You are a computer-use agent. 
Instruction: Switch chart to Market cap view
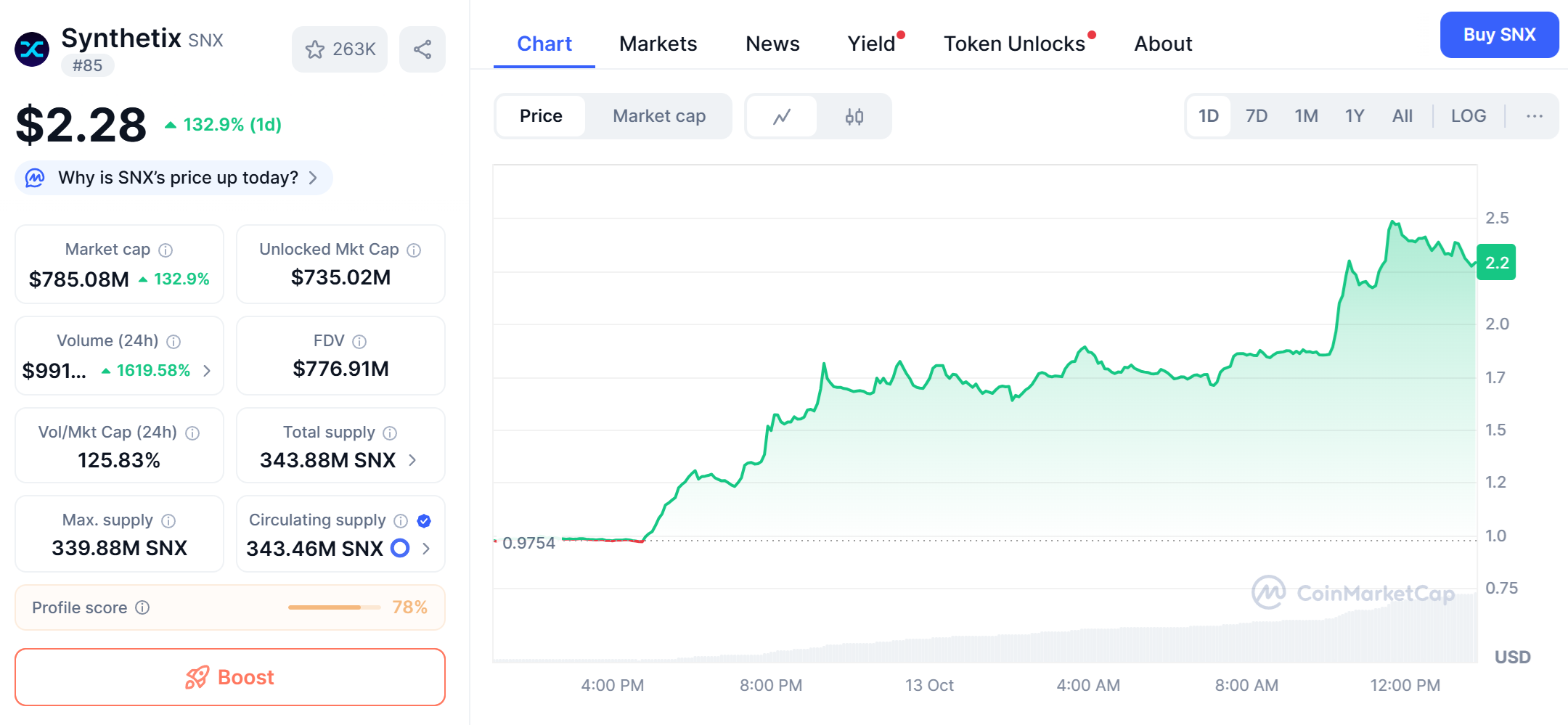[x=658, y=116]
